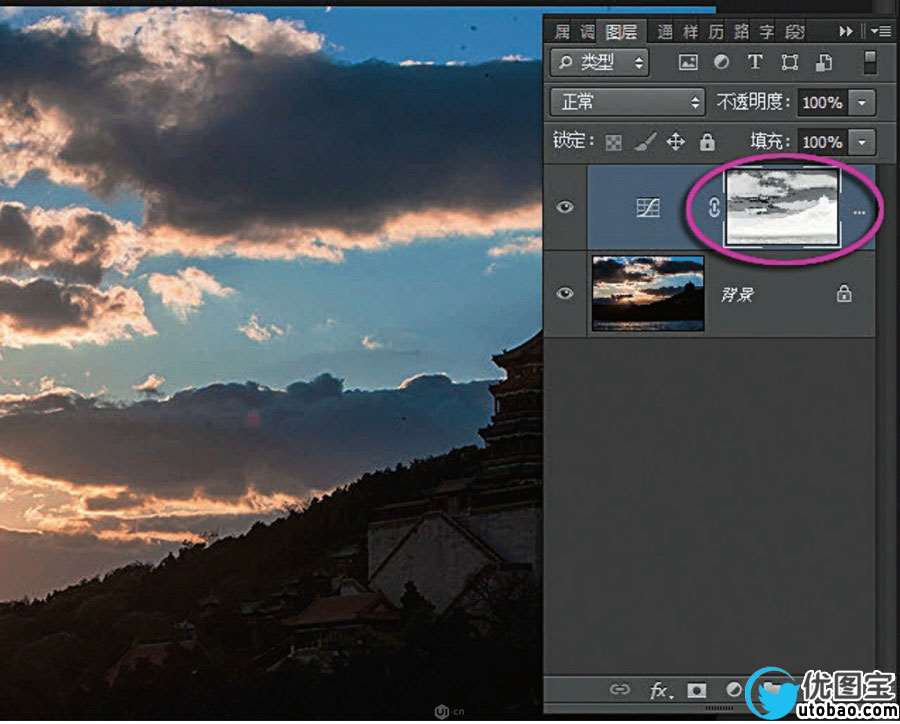900x724 pixels.
Task: Switch to the 样 styles tab
Action: (690, 32)
